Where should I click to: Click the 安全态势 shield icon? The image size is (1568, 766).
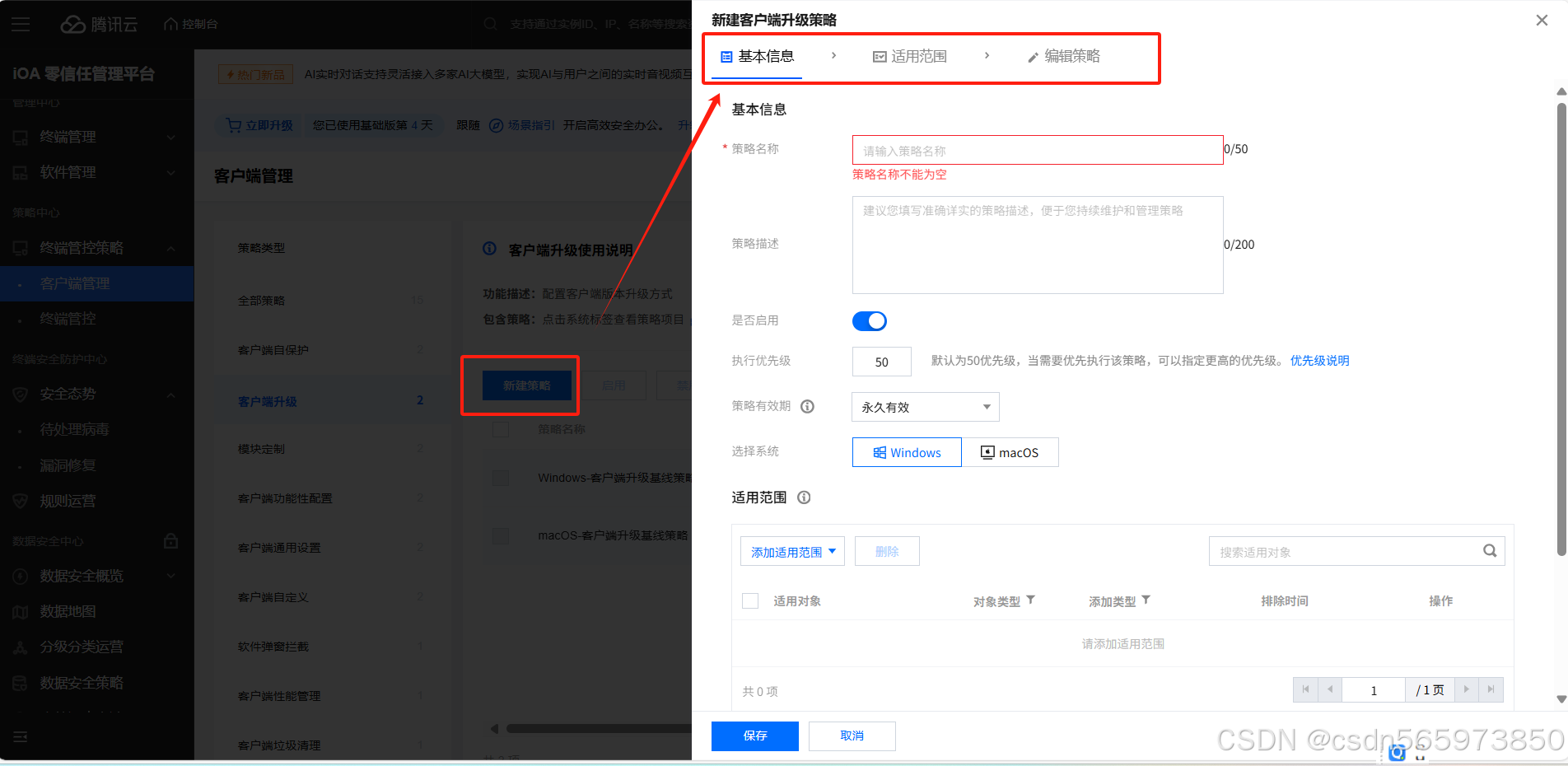click(x=20, y=394)
